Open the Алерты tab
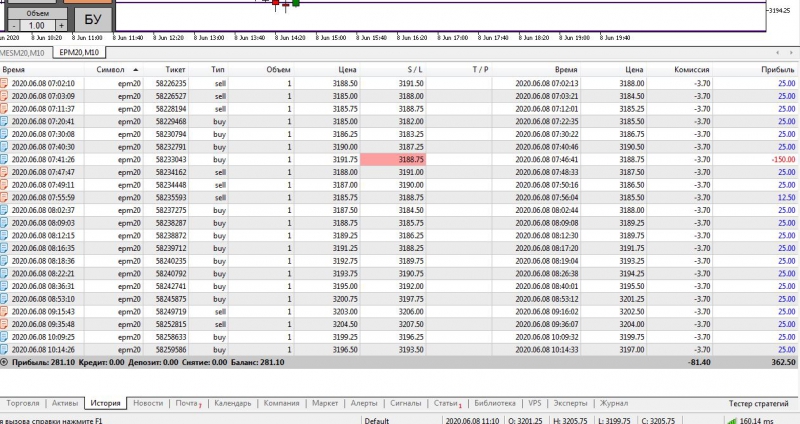 tap(364, 403)
